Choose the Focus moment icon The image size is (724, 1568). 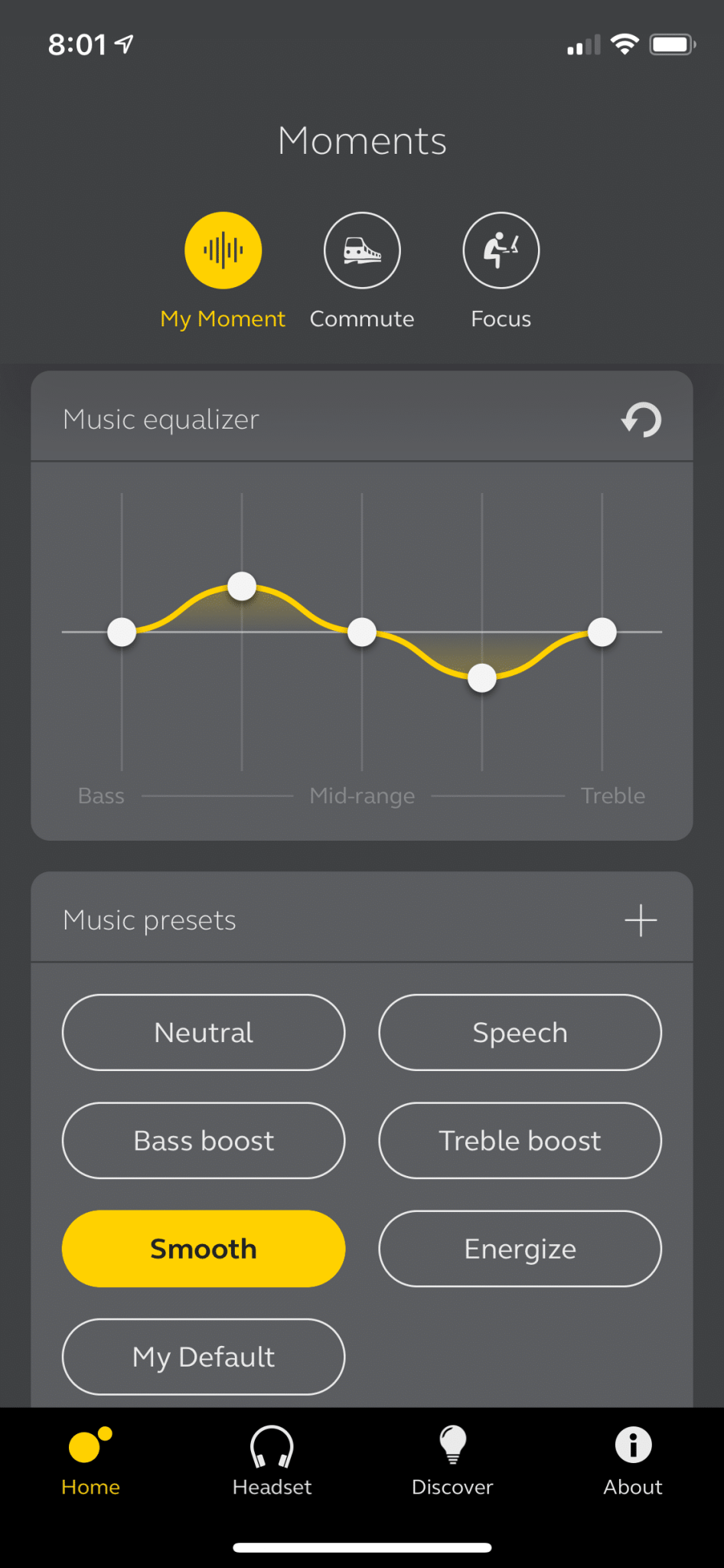coord(501,250)
